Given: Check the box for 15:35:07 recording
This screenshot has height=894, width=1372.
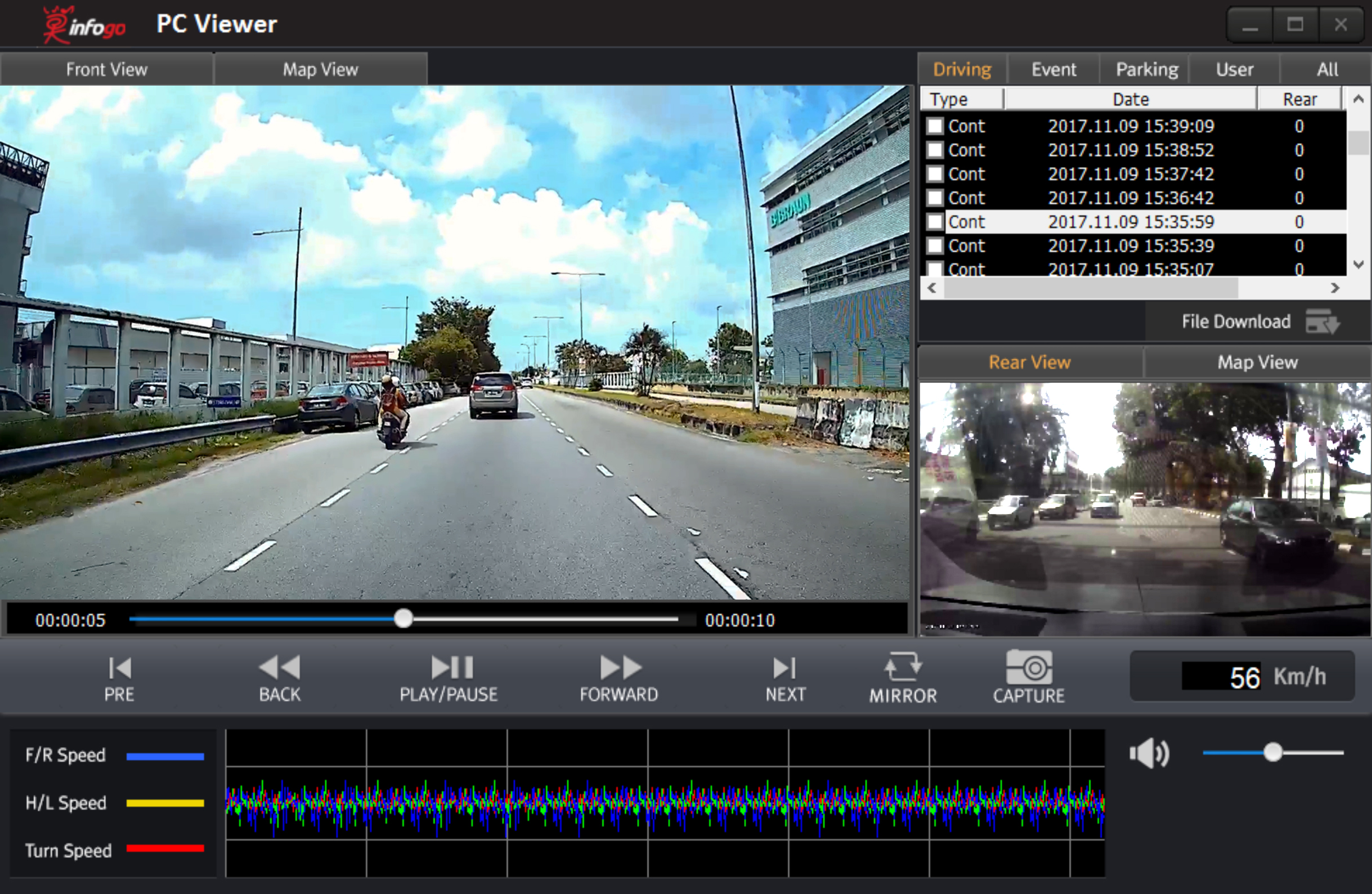Looking at the screenshot, I should click(x=935, y=269).
